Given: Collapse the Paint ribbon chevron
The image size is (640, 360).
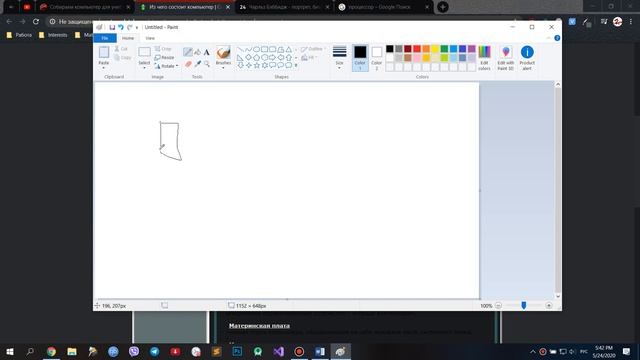Looking at the screenshot, I should pyautogui.click(x=549, y=38).
